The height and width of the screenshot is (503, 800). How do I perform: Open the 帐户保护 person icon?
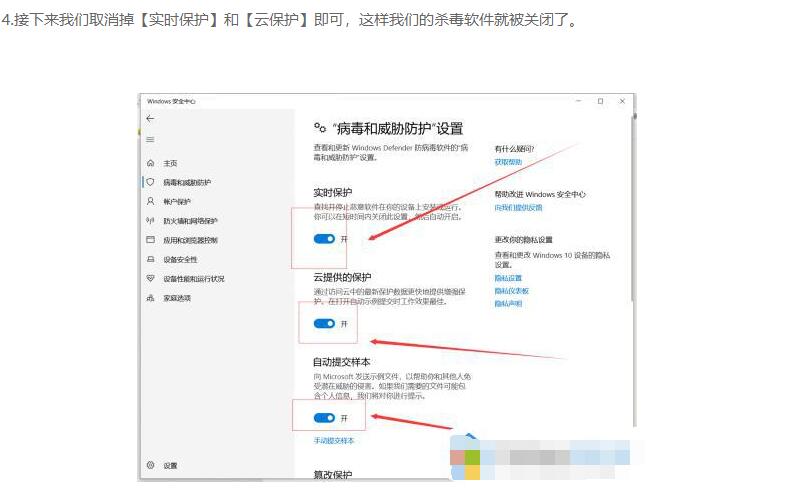pos(150,201)
